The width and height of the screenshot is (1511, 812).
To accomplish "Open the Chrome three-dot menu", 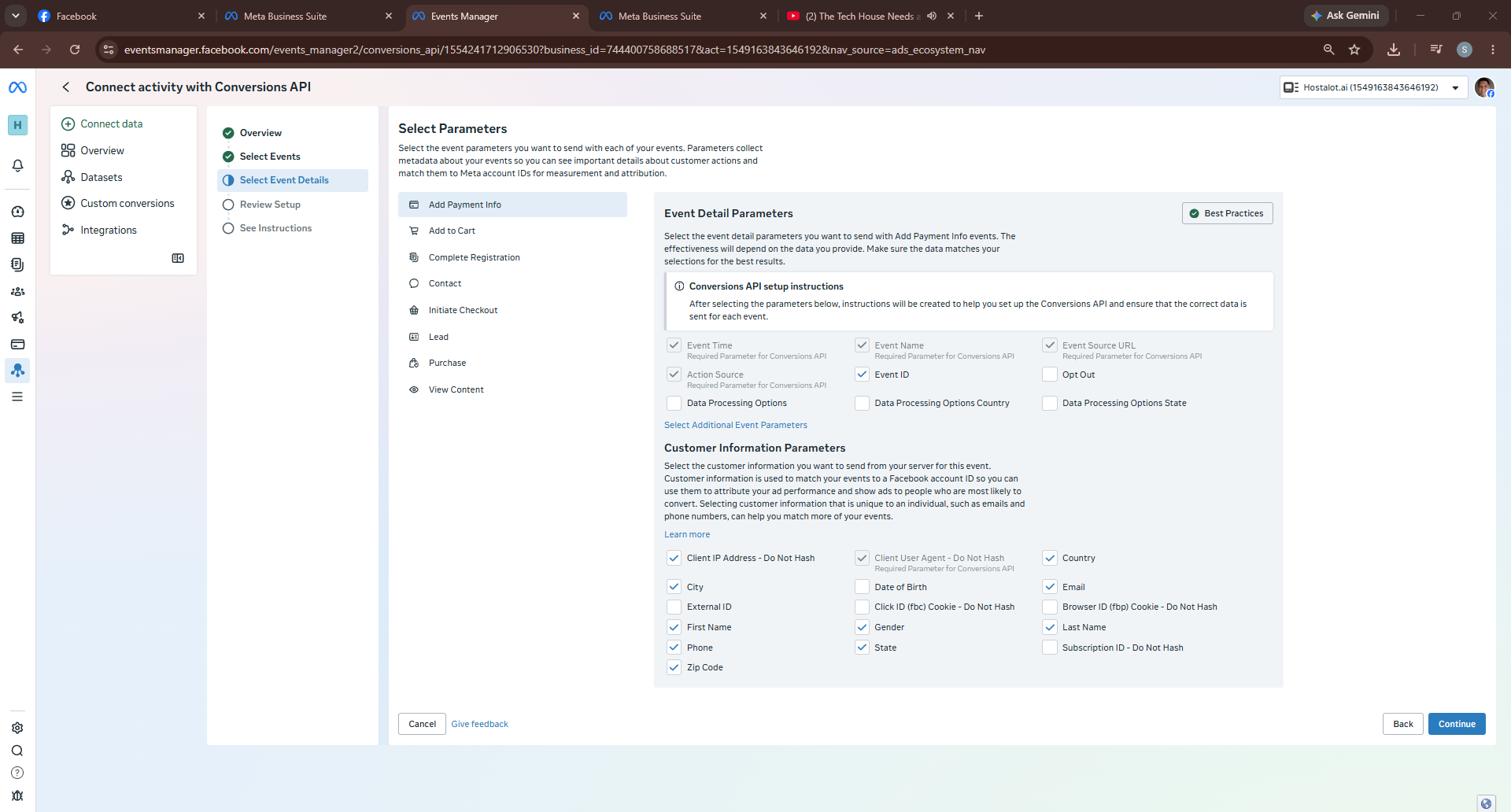I will (x=1493, y=50).
